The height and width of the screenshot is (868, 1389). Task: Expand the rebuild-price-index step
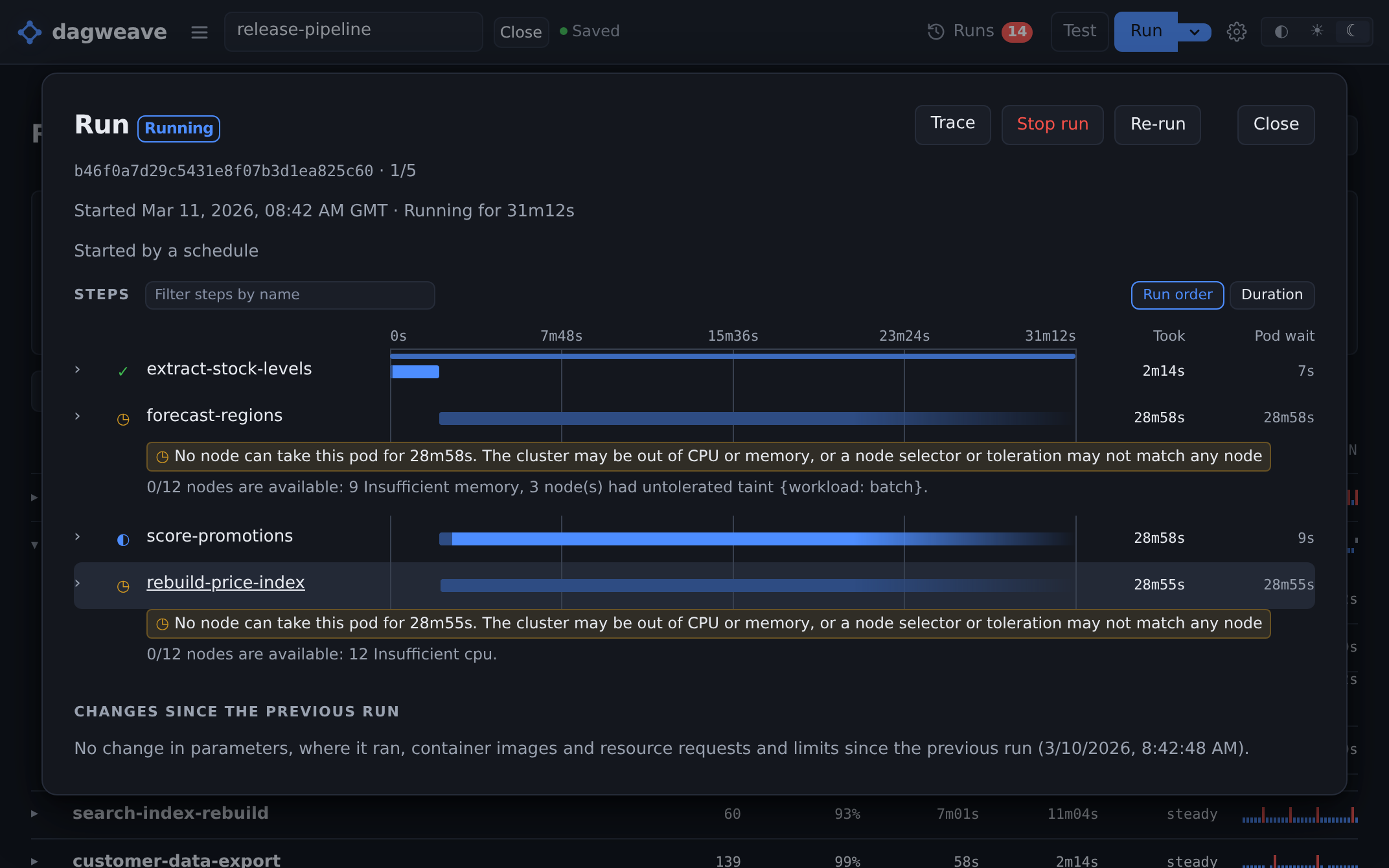78,583
